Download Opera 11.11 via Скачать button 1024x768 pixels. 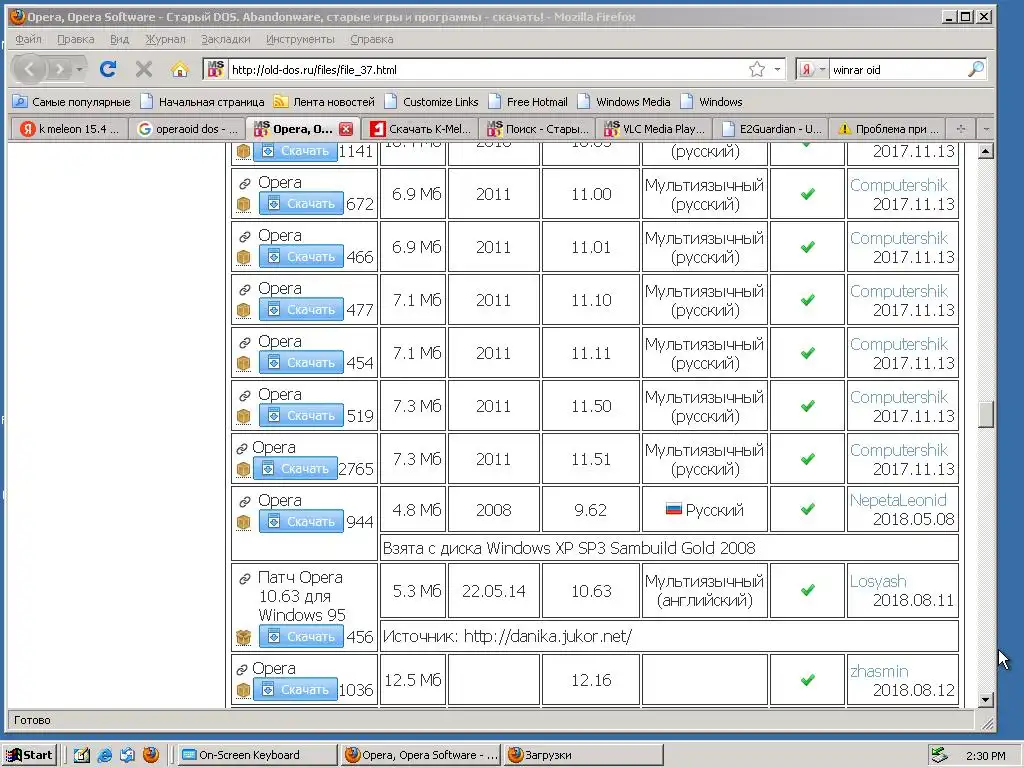(301, 362)
